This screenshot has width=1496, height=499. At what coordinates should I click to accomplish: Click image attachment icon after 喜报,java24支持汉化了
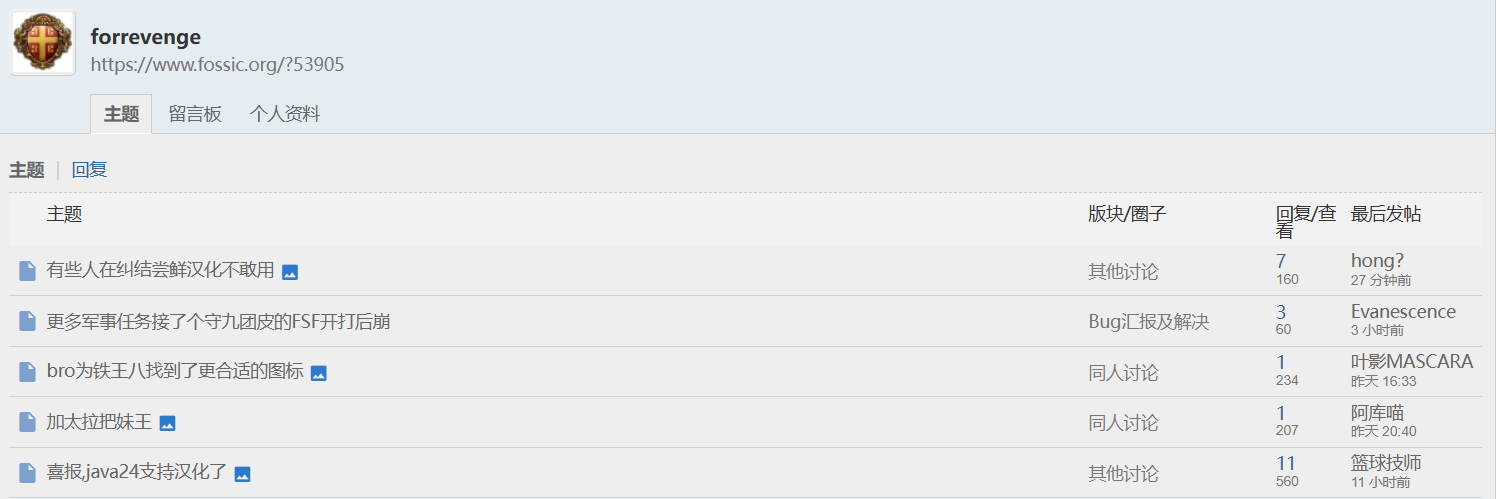coord(242,474)
